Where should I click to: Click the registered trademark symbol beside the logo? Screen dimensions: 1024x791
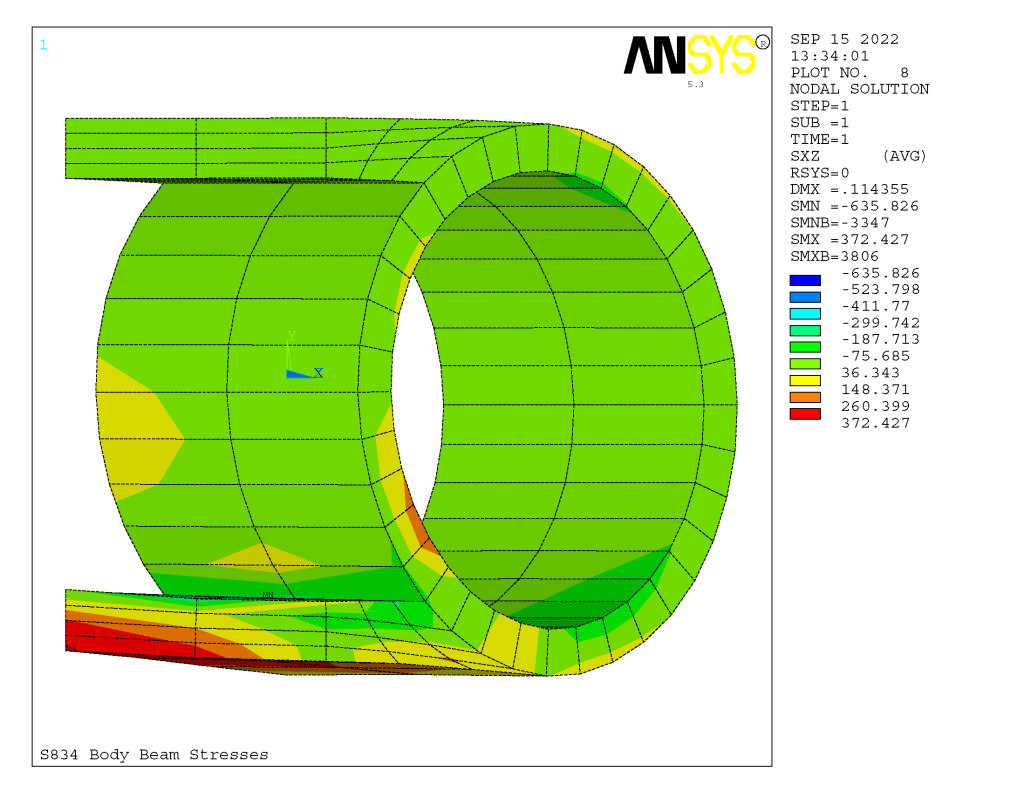[x=763, y=42]
